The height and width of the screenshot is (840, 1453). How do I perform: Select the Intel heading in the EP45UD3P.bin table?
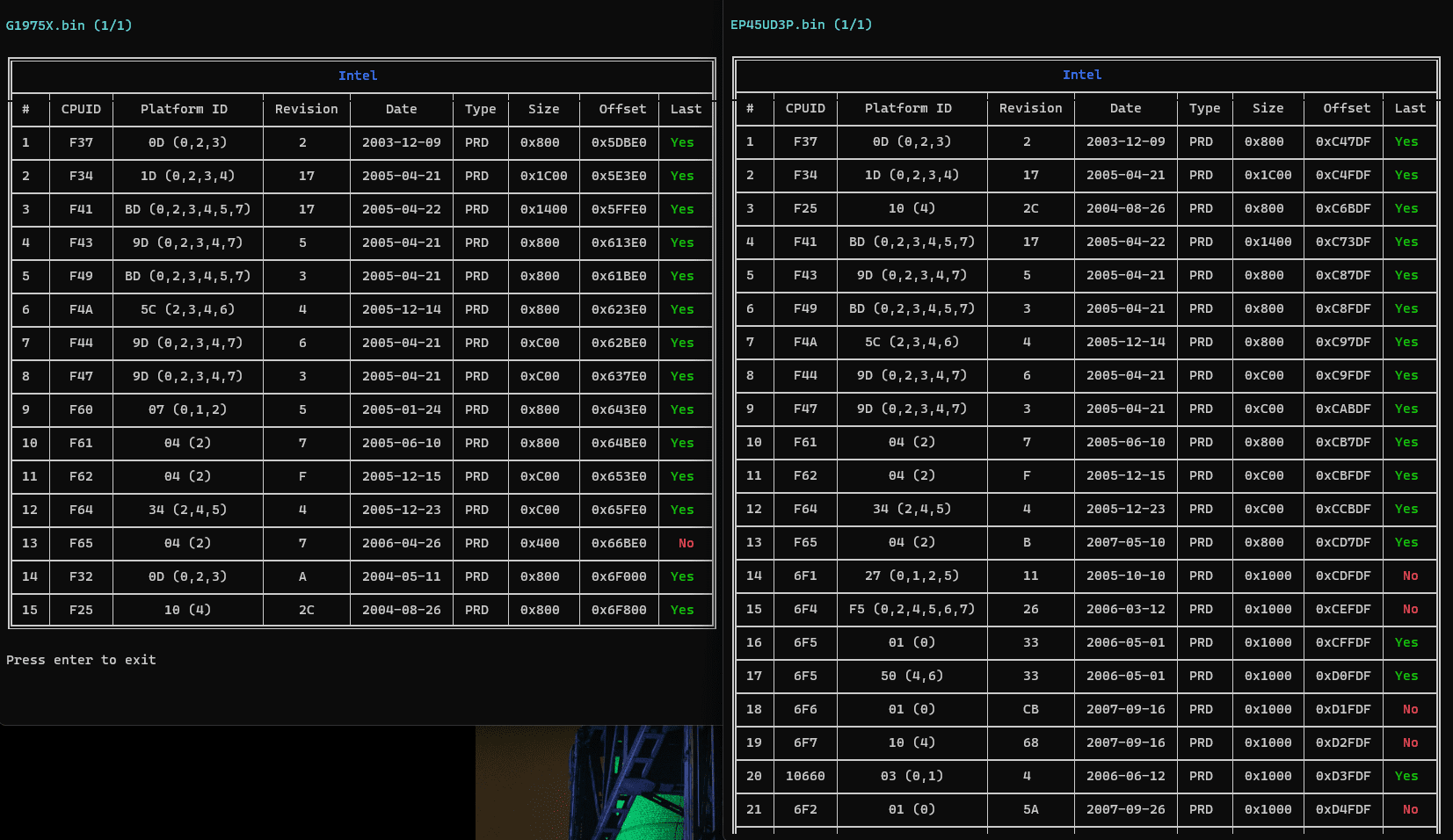pos(1082,75)
